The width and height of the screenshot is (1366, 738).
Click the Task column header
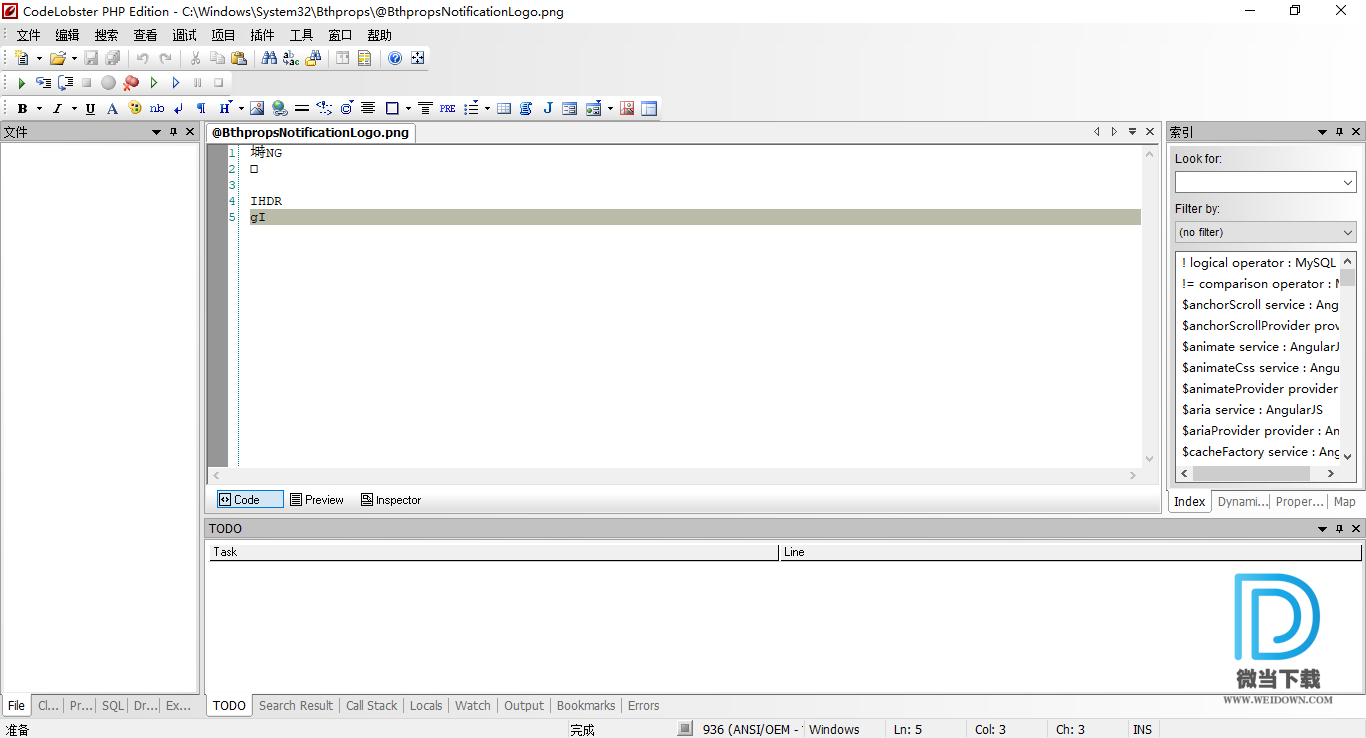493,552
